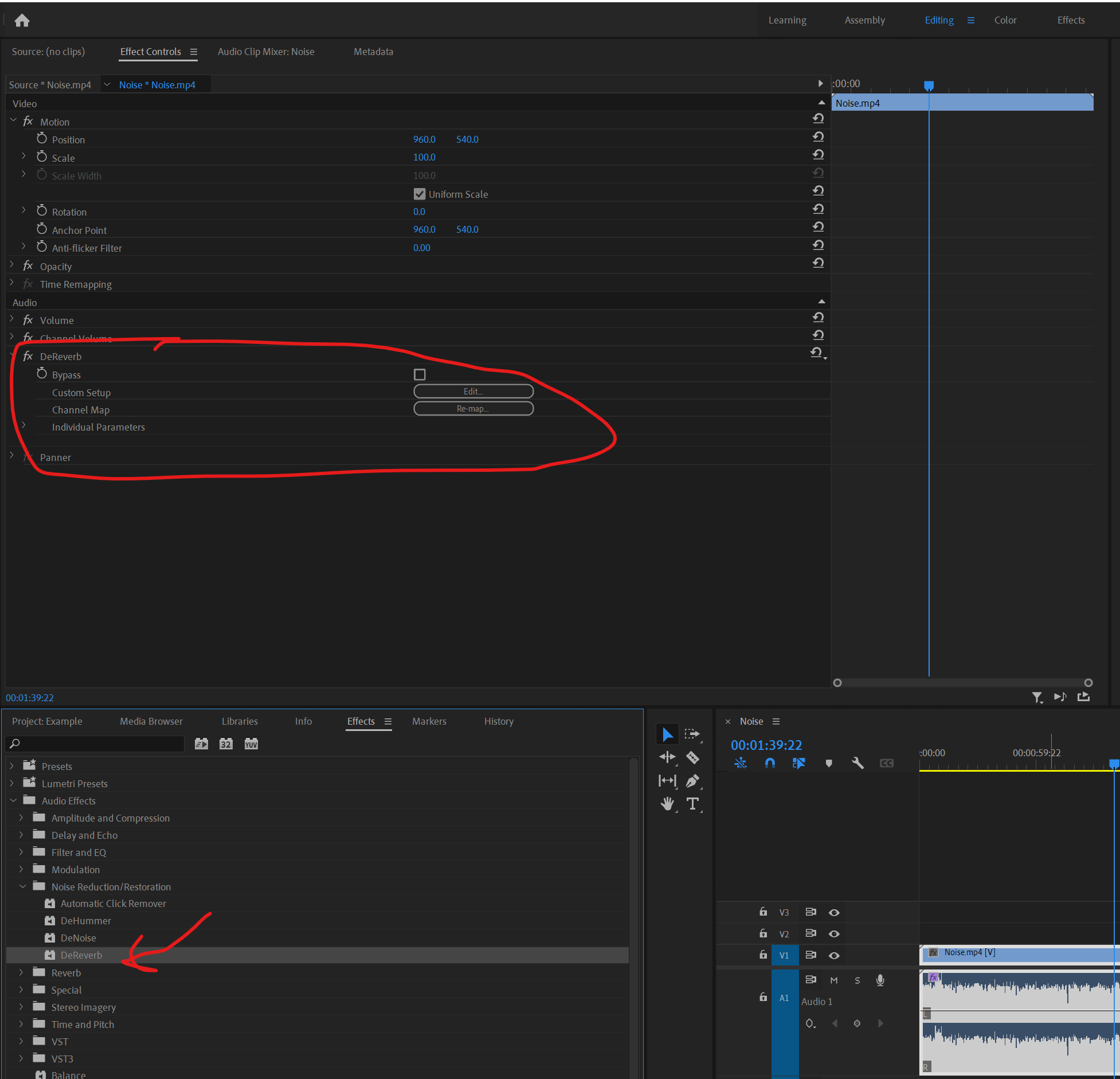This screenshot has width=1120, height=1079.
Task: Click the Snap toggle icon in timeline
Action: tap(769, 762)
